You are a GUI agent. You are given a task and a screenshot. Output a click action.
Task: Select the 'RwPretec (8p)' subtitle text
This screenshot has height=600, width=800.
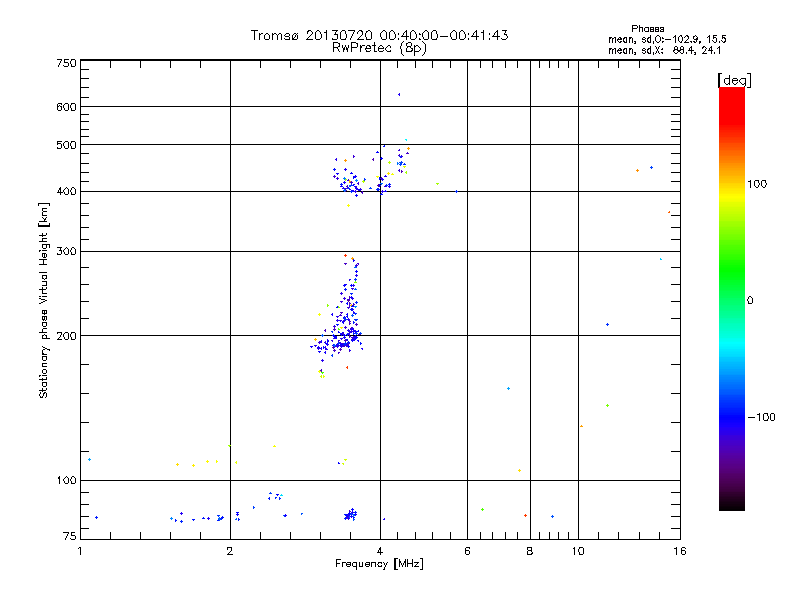(x=379, y=48)
